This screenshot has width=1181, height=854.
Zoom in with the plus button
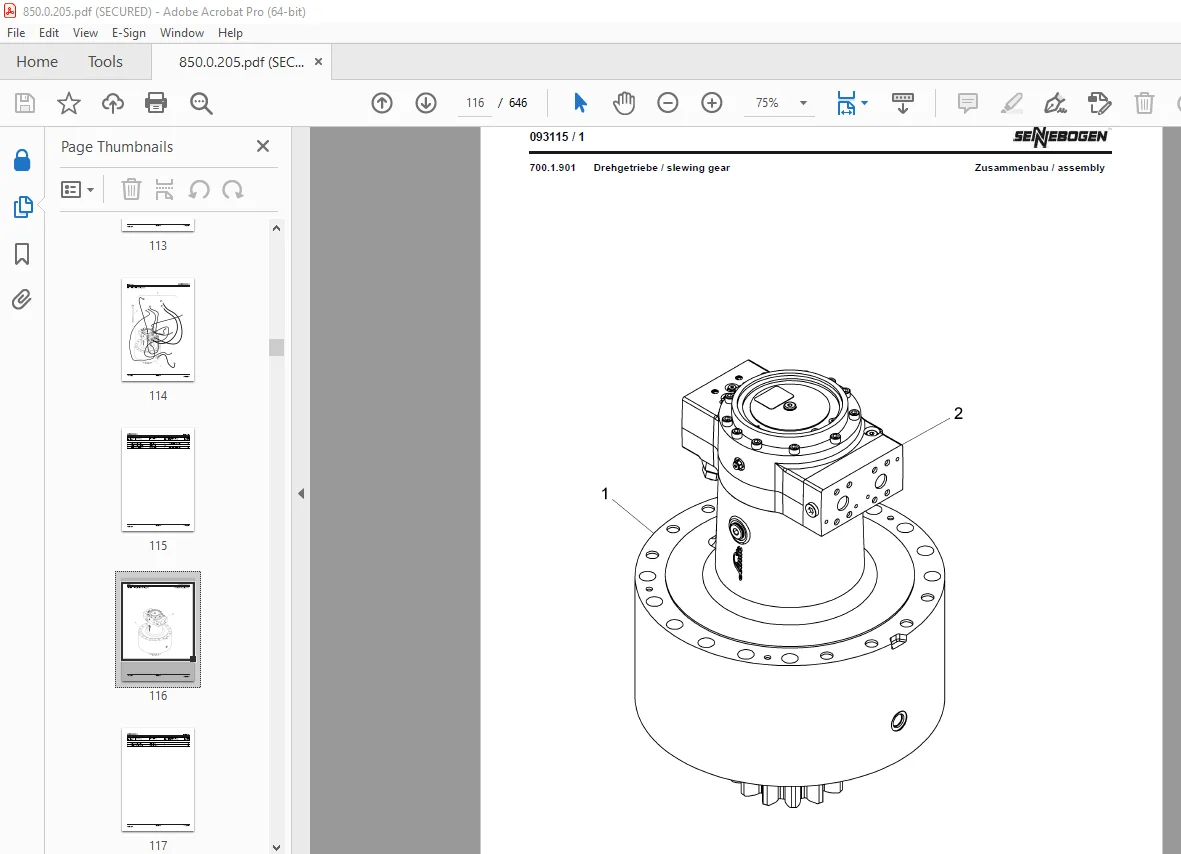711,103
